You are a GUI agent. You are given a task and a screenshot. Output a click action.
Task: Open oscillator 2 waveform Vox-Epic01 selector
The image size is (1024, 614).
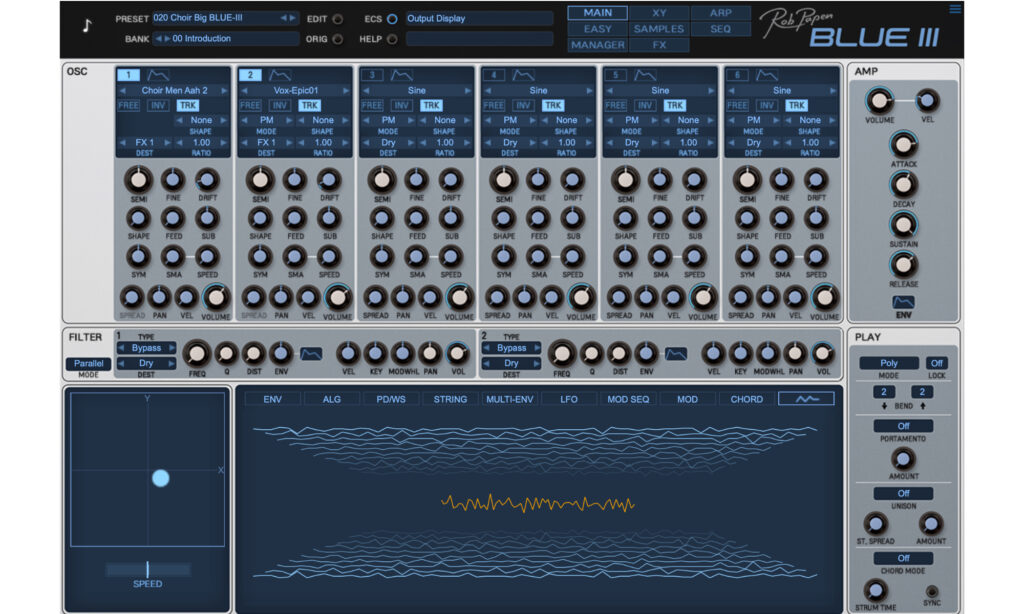tap(295, 90)
